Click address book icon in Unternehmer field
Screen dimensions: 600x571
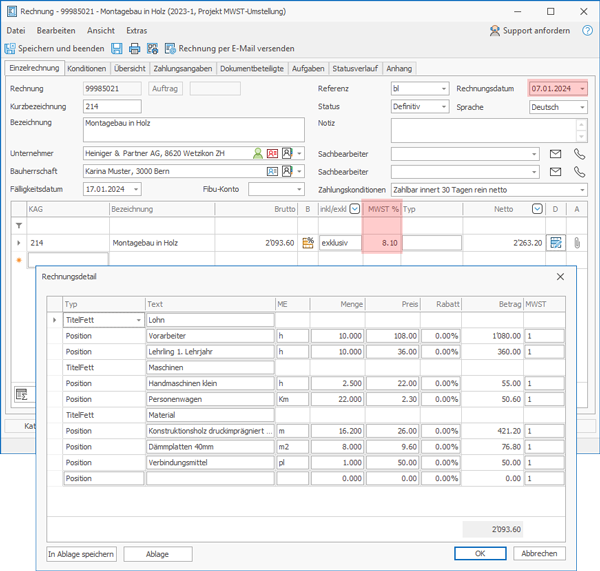287,153
